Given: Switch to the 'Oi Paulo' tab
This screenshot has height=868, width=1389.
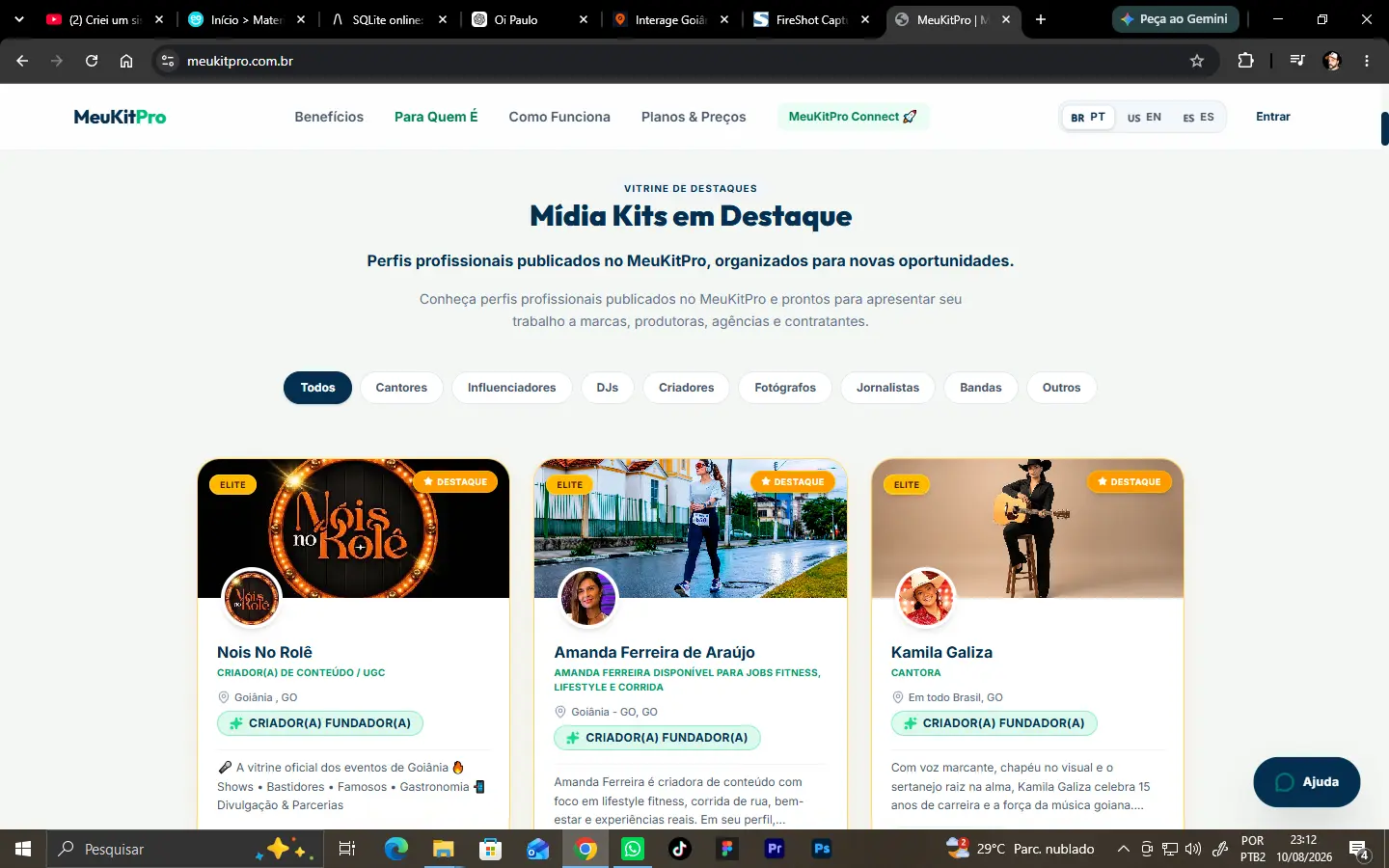Looking at the screenshot, I should click(530, 19).
